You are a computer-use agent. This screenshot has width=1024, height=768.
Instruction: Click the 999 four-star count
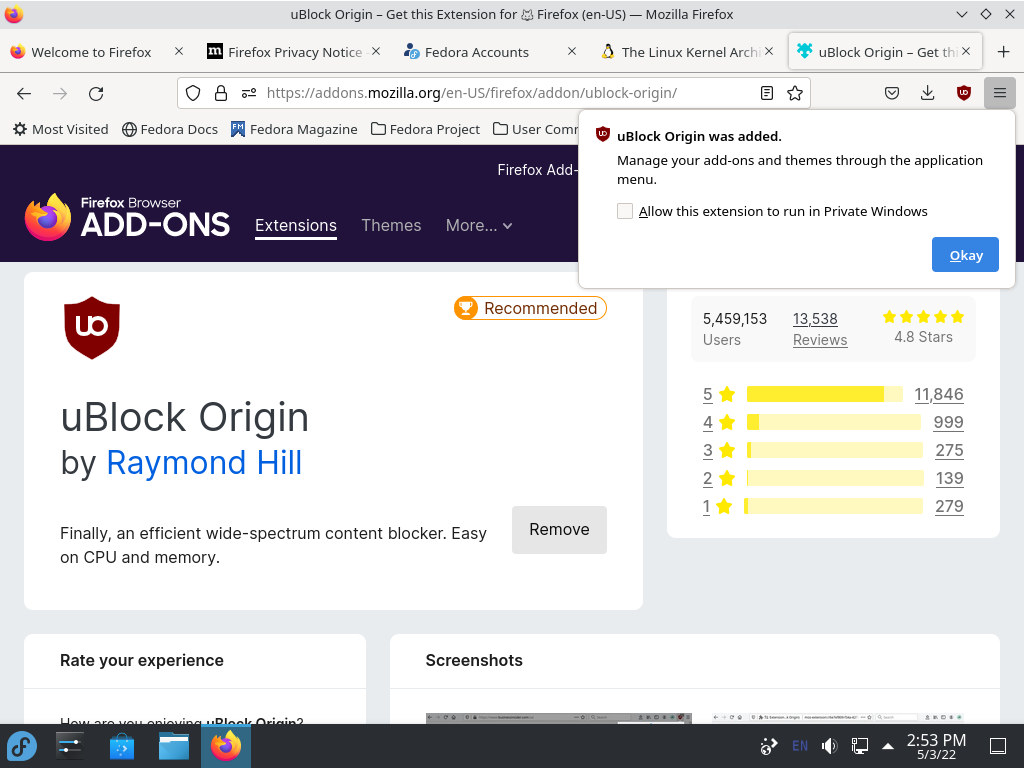[x=948, y=422]
